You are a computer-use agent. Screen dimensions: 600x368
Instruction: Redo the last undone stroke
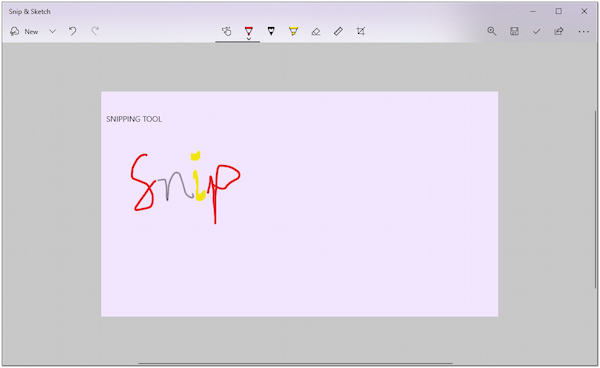(95, 31)
